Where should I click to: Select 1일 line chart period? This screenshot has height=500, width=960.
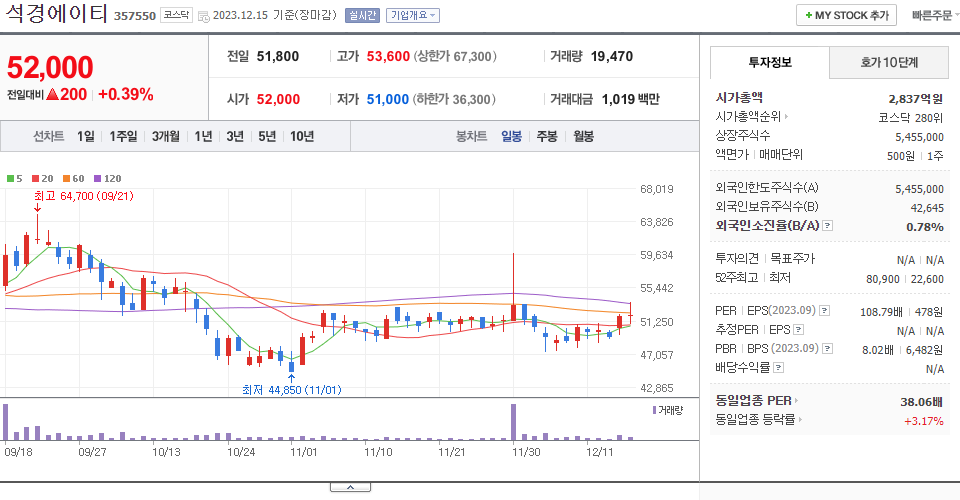pyautogui.click(x=86, y=136)
